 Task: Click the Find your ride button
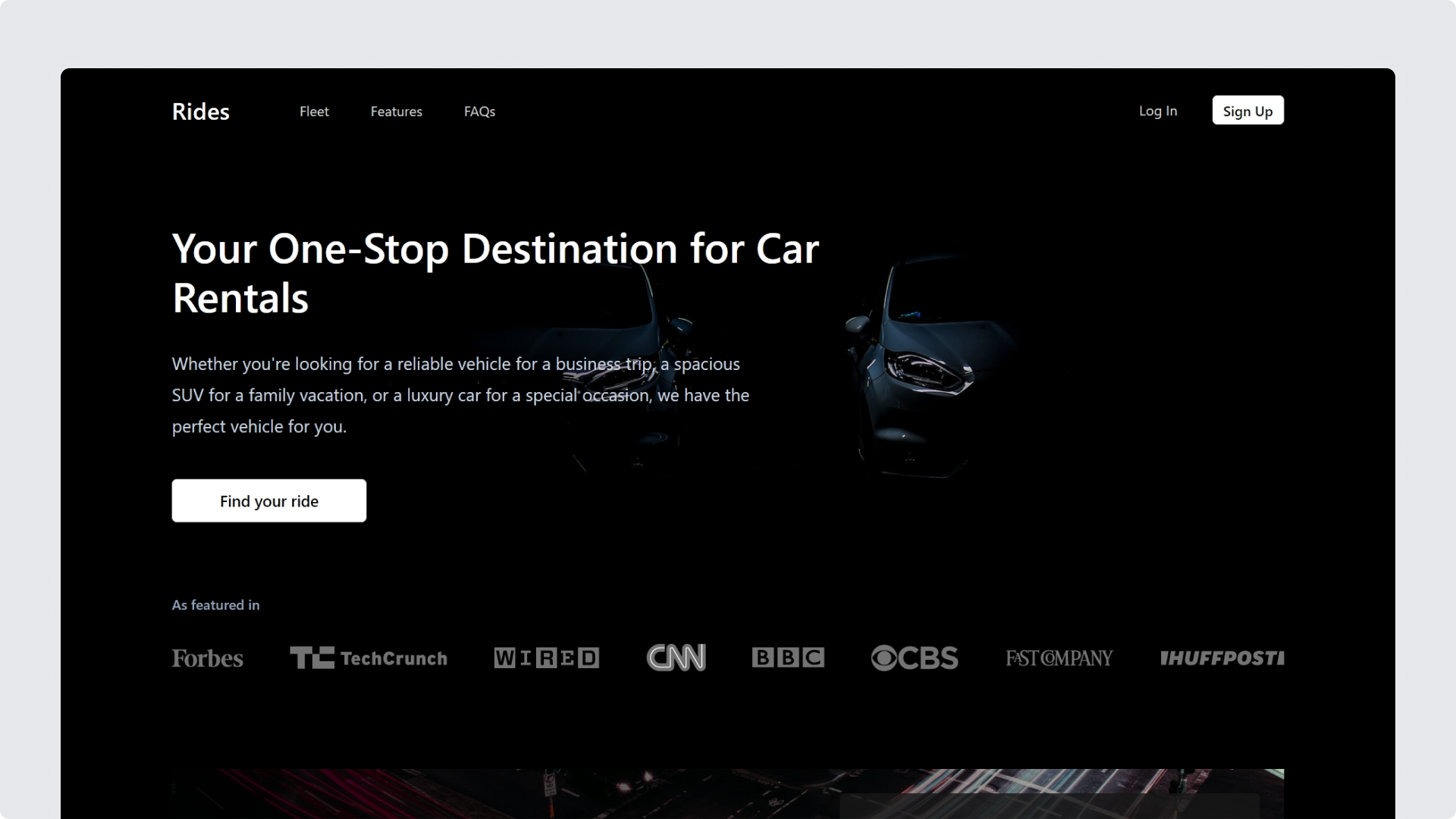pos(268,500)
